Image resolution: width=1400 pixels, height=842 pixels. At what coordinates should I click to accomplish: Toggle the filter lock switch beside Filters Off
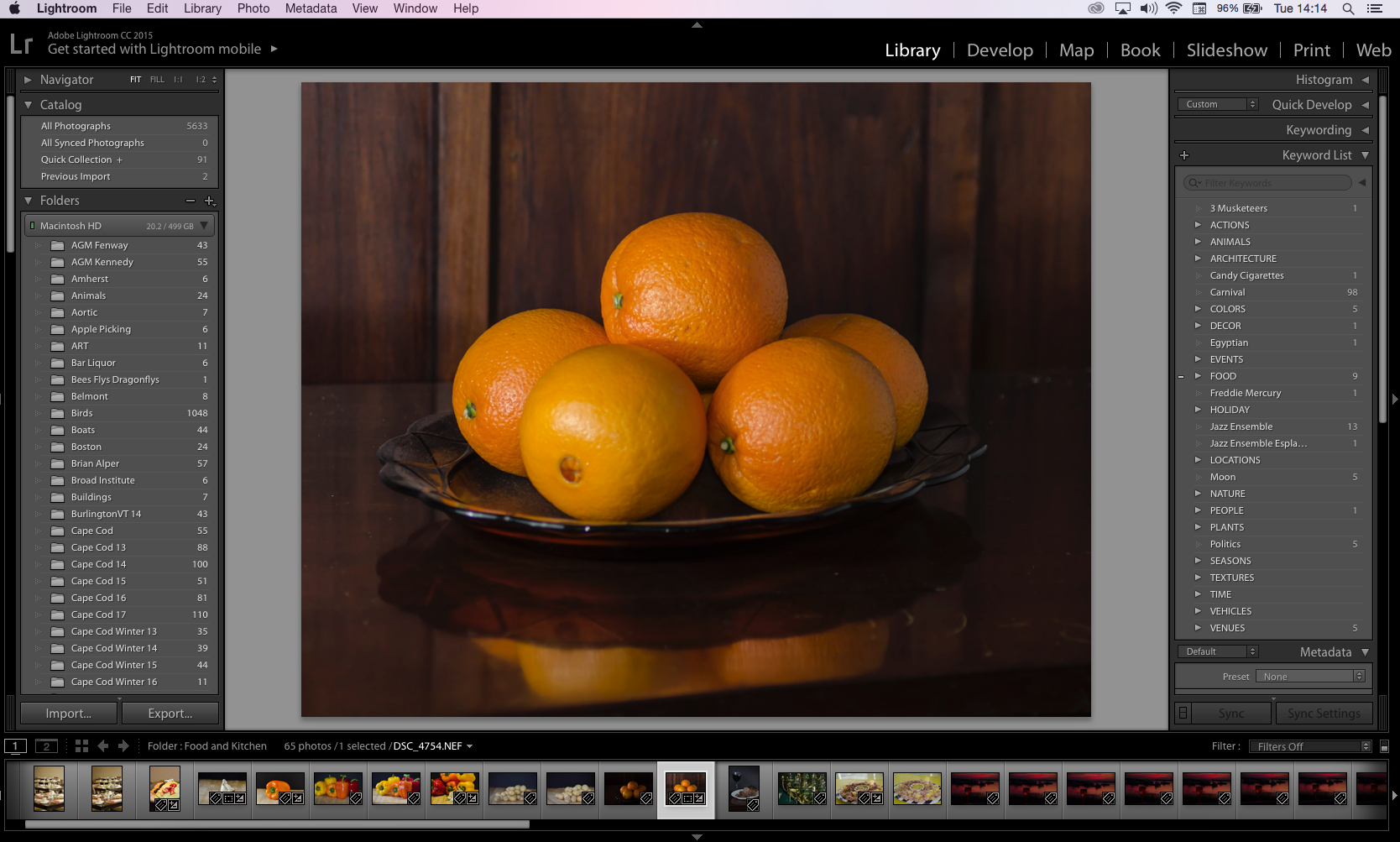[1385, 746]
